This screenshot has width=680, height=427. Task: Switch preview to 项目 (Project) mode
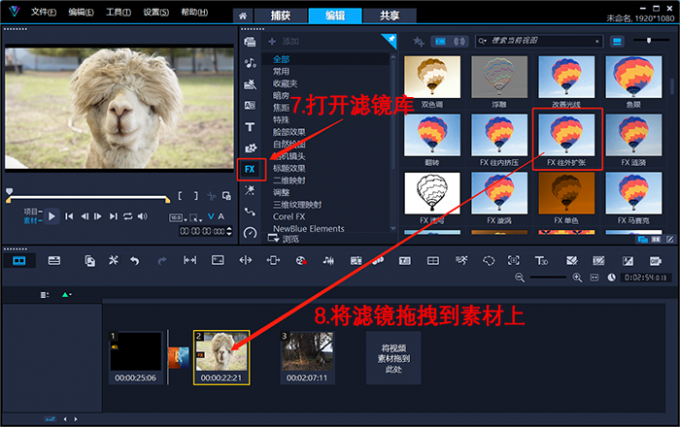pos(32,212)
